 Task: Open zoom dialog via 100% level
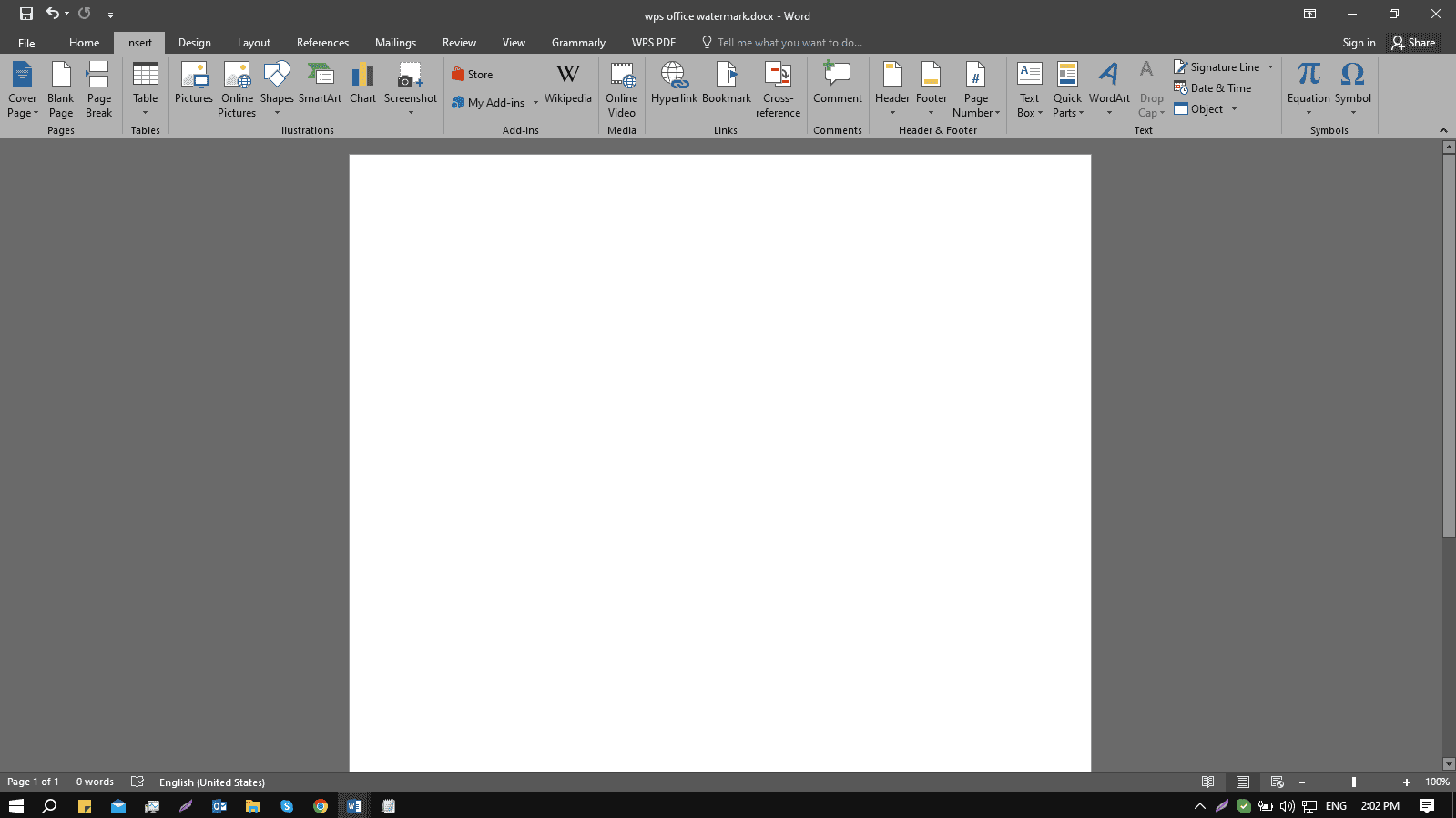coord(1437,782)
